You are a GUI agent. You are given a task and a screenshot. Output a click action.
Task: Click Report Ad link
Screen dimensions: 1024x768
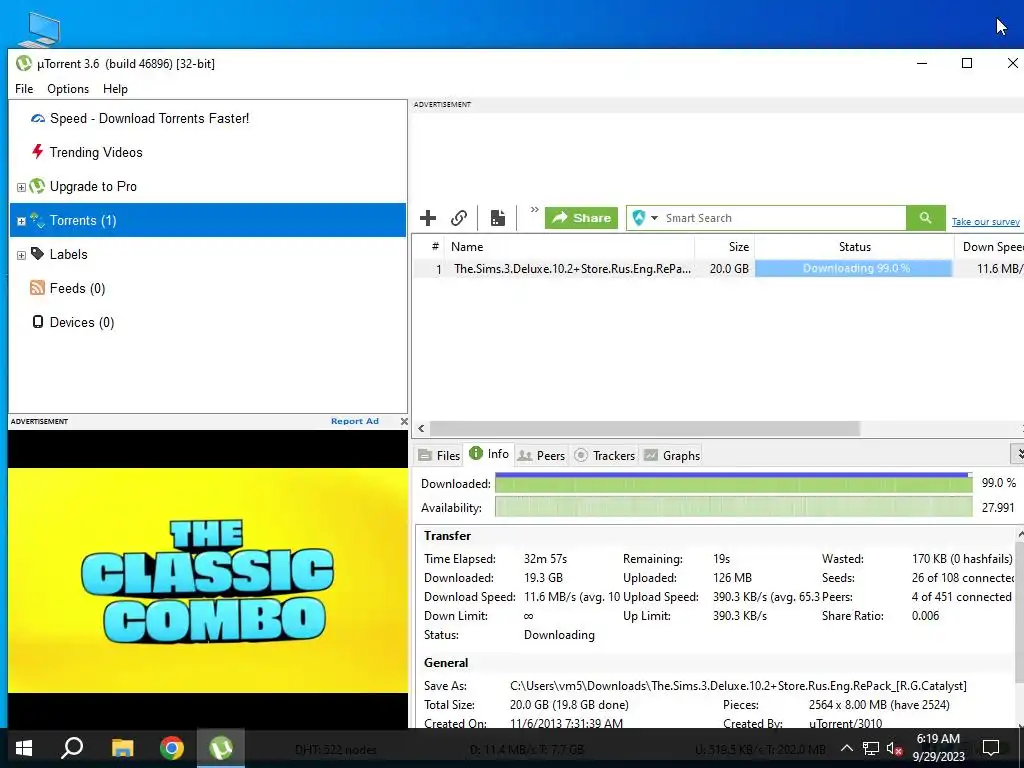pyautogui.click(x=355, y=421)
